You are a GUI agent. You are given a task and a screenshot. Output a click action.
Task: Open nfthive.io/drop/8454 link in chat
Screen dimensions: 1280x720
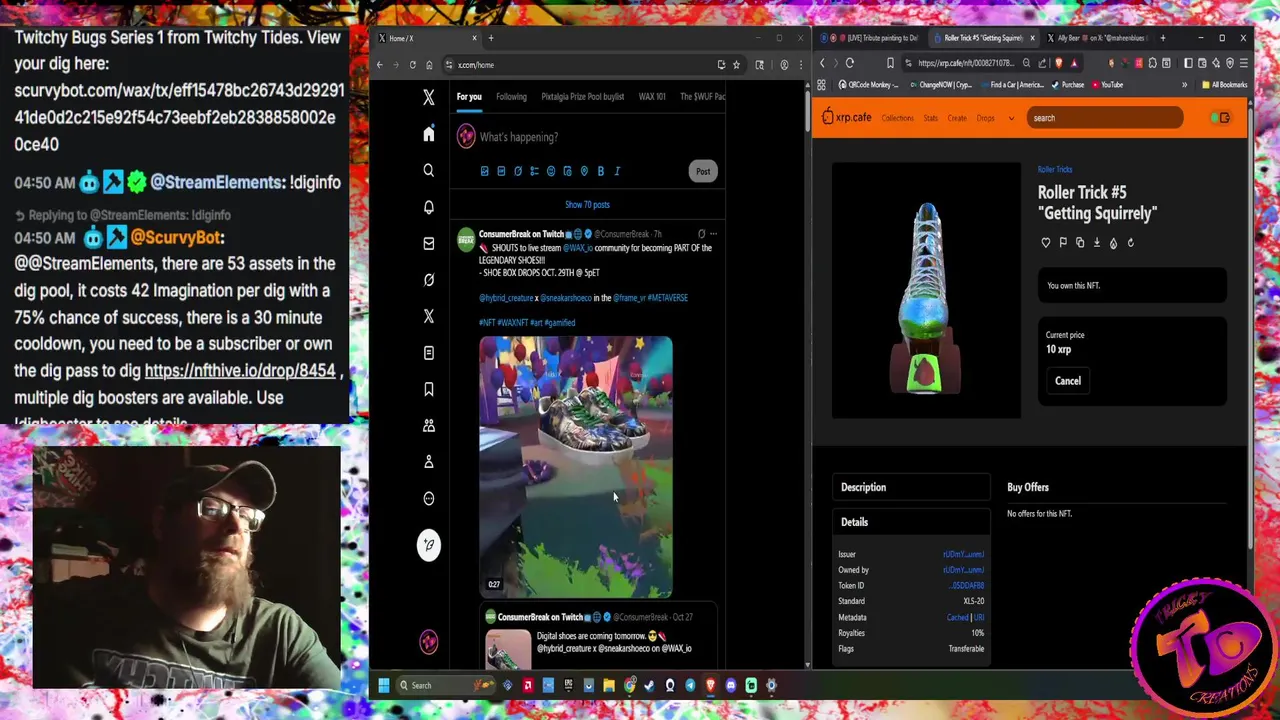tap(240, 371)
